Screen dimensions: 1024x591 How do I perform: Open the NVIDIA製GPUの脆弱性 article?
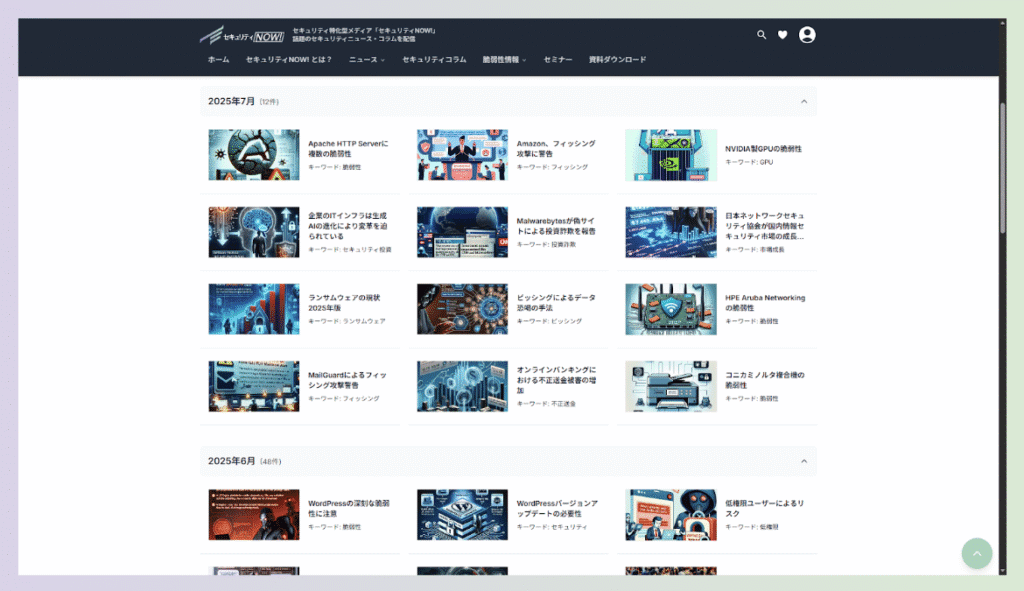[x=762, y=150]
